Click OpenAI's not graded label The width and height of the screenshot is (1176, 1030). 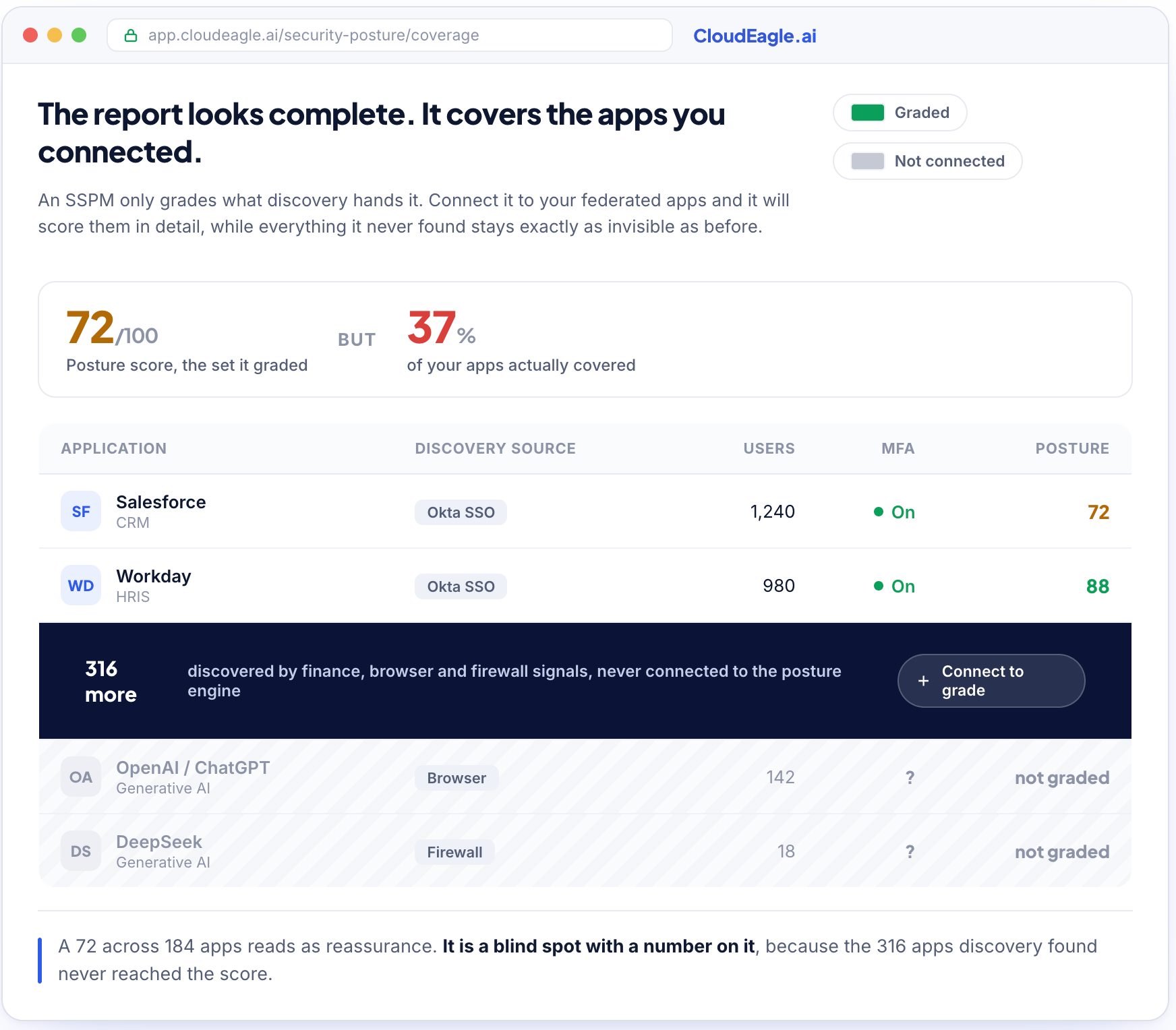tap(1062, 778)
